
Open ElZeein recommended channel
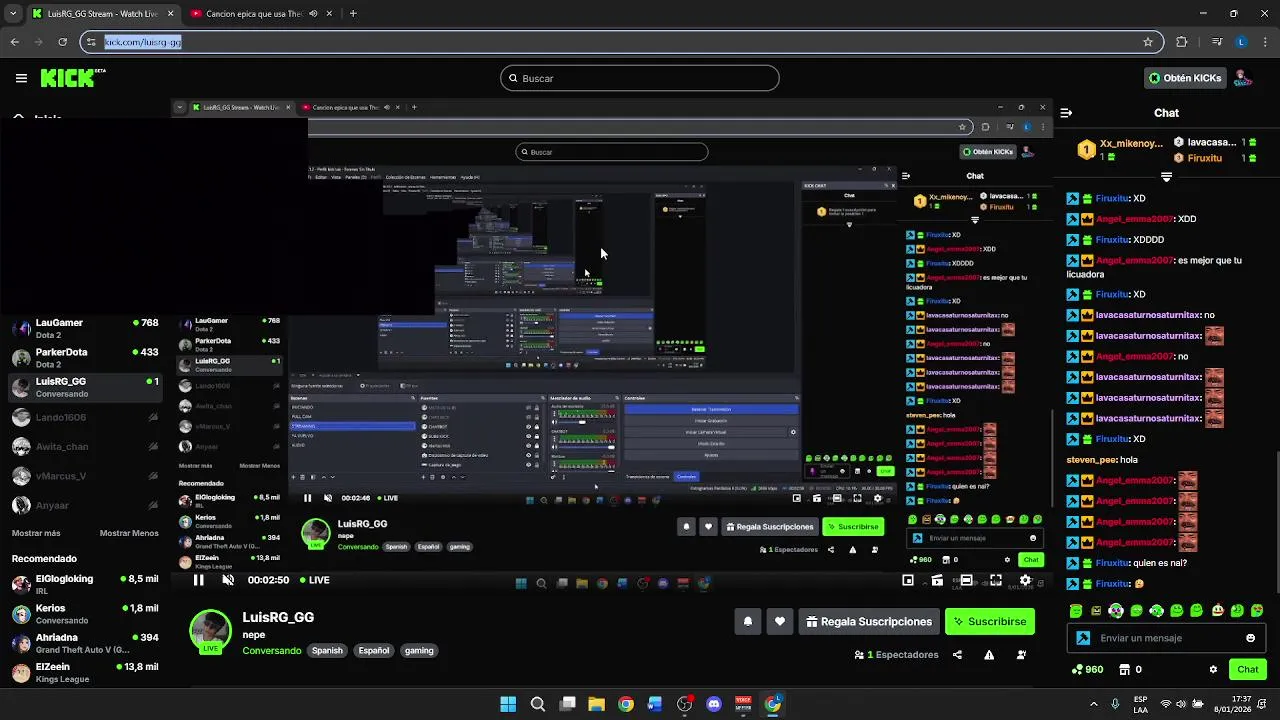point(85,672)
